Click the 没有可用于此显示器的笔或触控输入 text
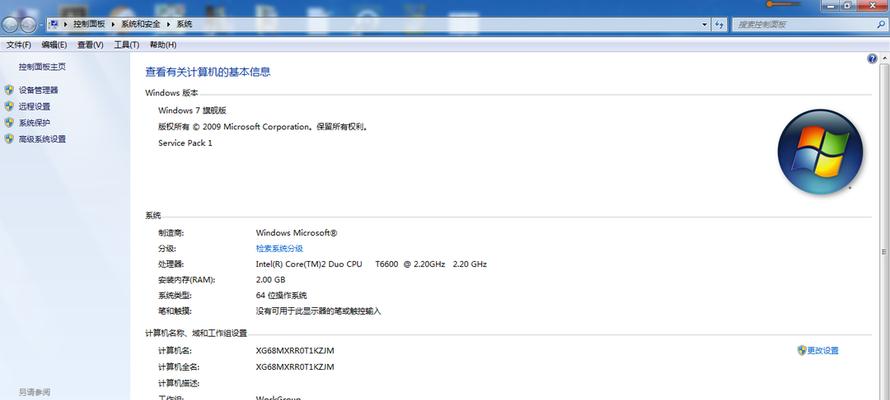 pos(318,311)
